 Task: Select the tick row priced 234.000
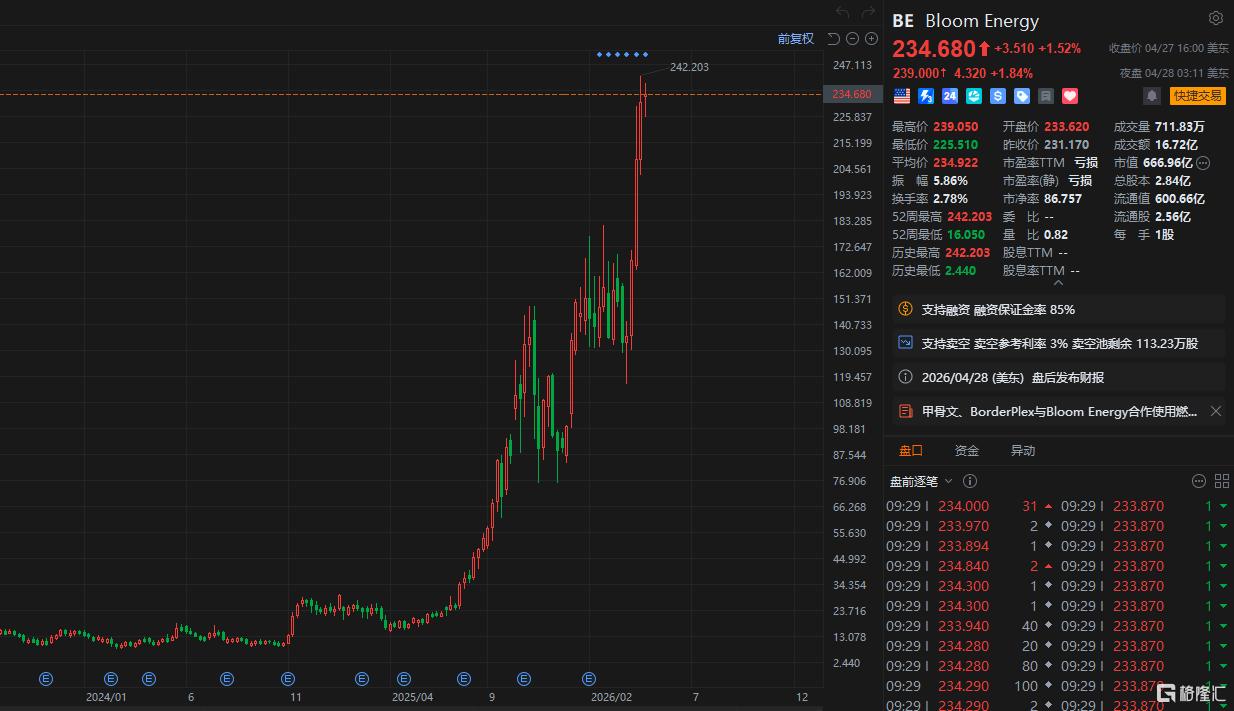[x=969, y=506]
